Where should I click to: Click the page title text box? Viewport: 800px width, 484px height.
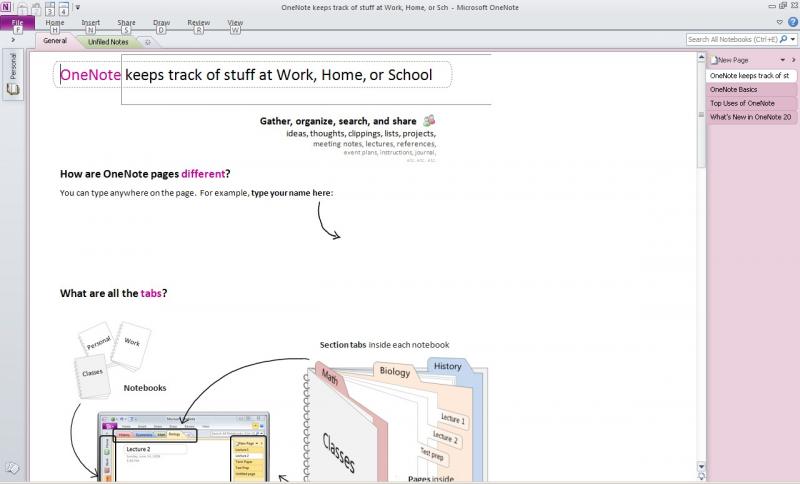[253, 75]
